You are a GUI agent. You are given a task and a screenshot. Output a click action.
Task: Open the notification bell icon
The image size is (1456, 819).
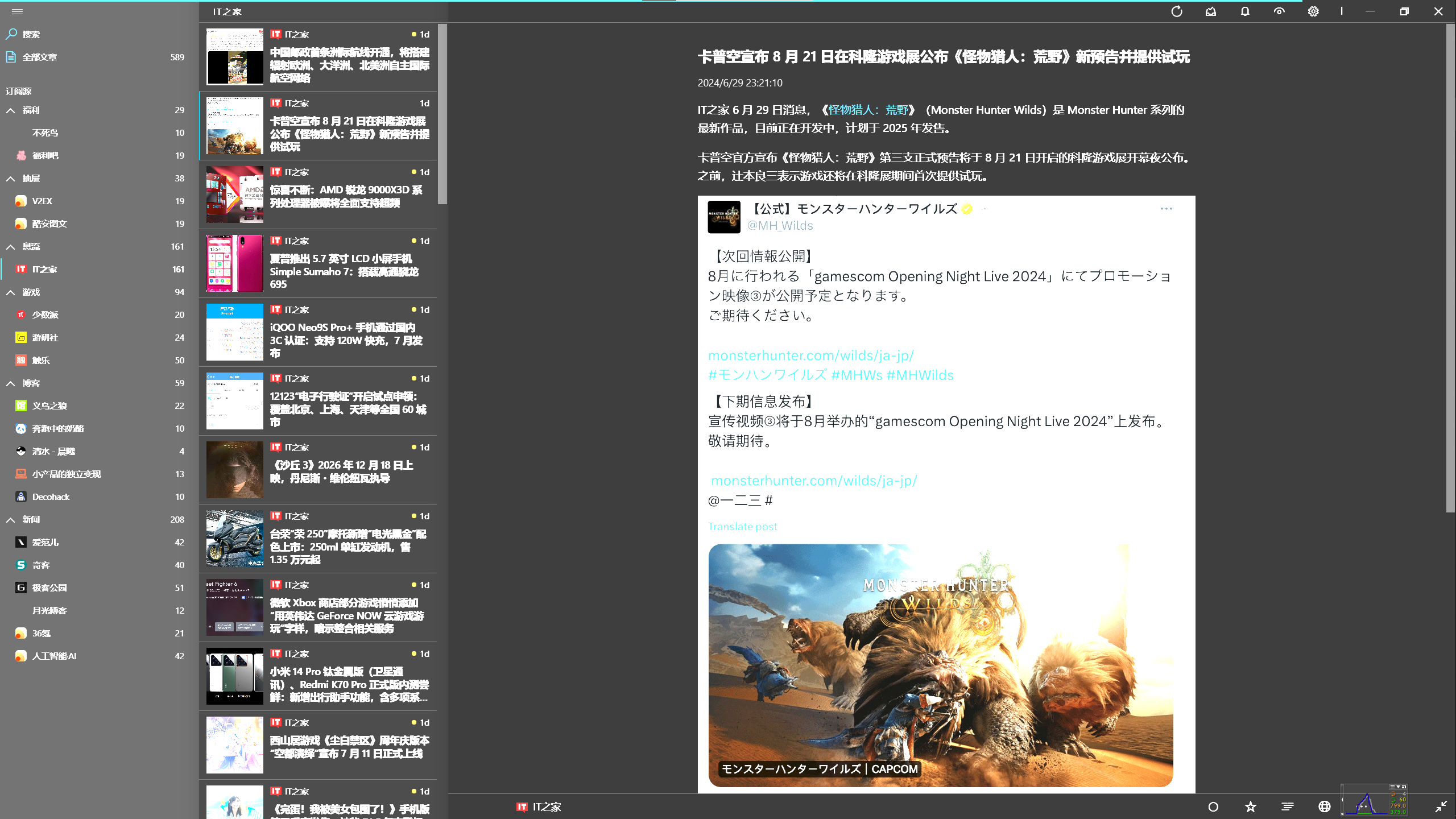pyautogui.click(x=1245, y=11)
